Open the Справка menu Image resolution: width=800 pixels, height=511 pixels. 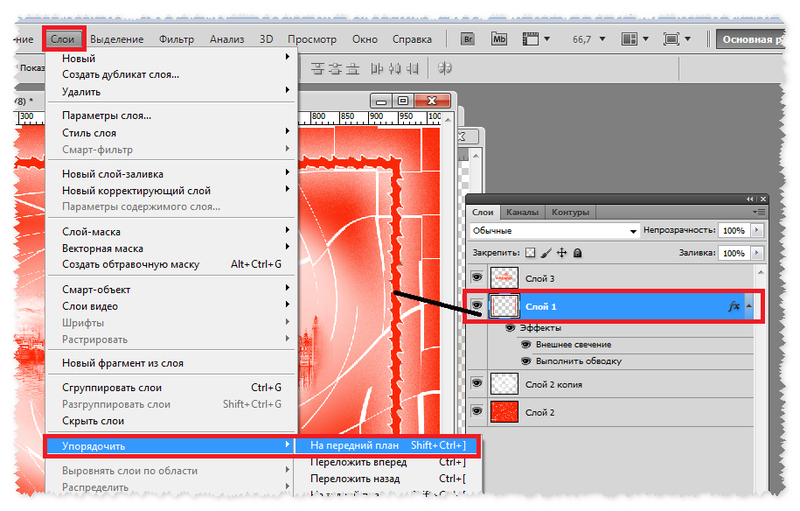click(412, 39)
